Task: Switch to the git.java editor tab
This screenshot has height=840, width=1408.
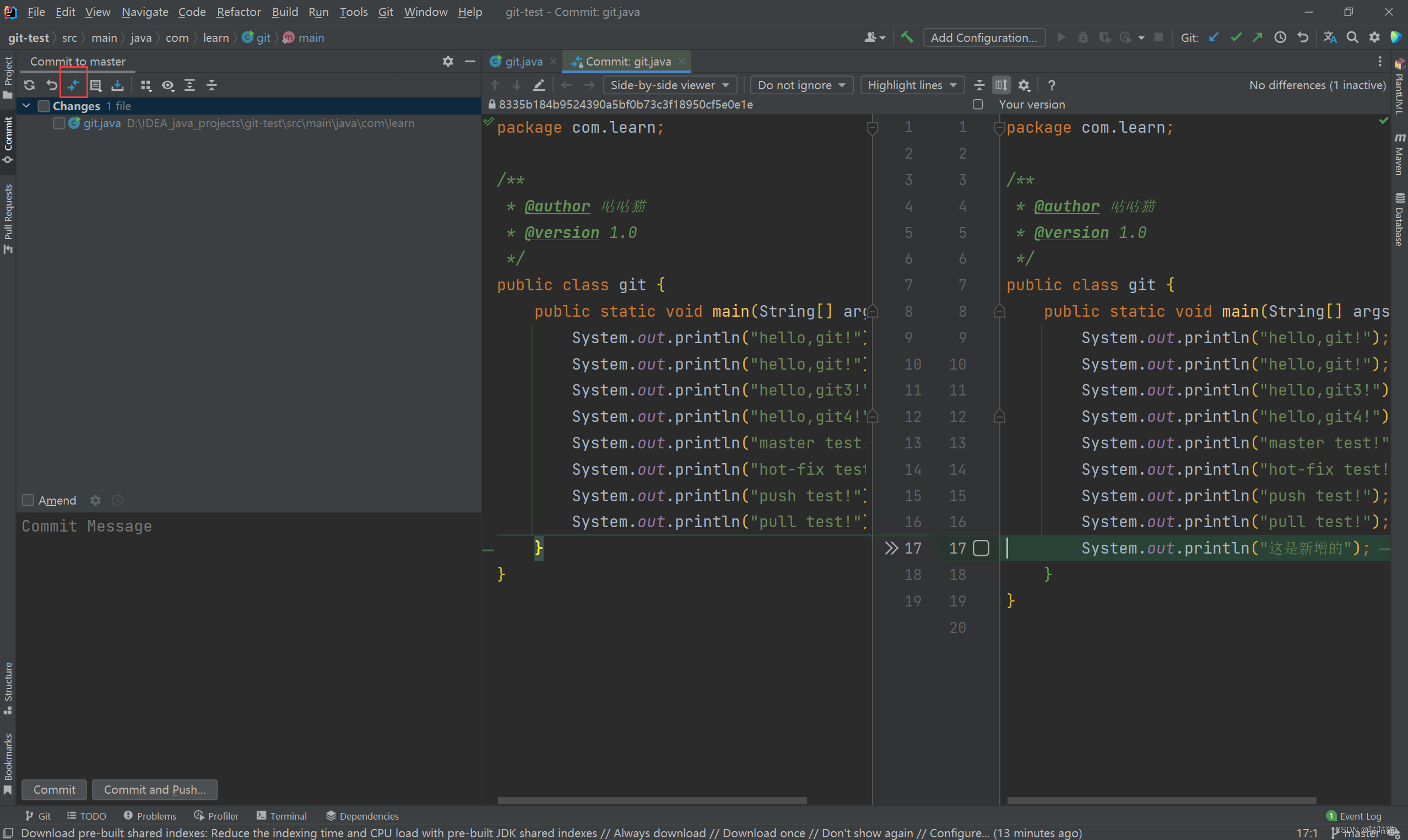Action: click(523, 61)
